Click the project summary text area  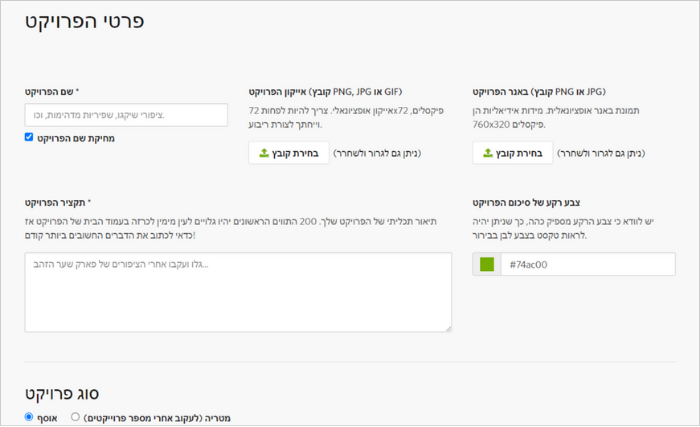(238, 292)
